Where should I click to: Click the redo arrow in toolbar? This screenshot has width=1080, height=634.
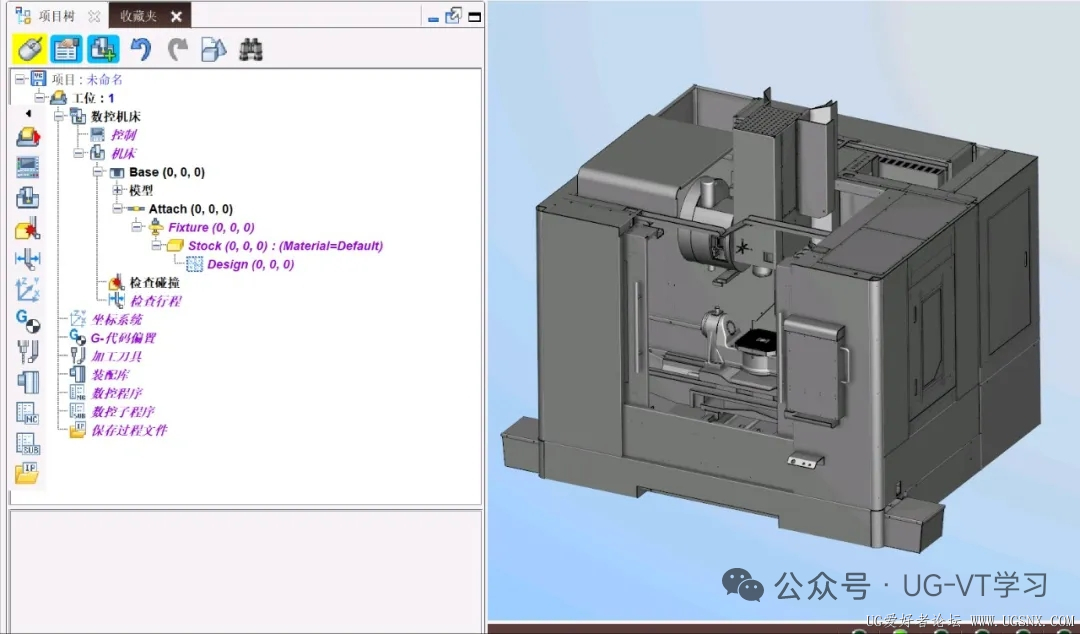(x=178, y=50)
